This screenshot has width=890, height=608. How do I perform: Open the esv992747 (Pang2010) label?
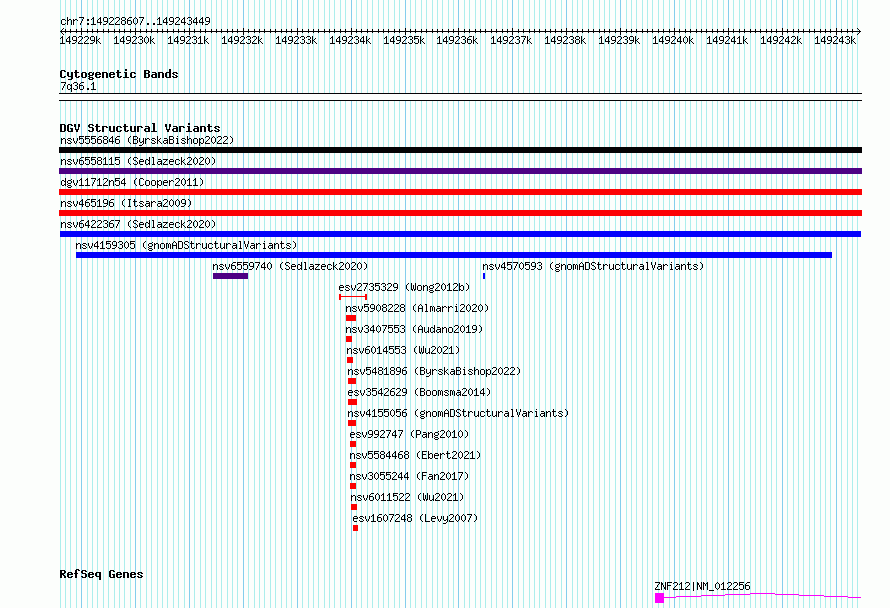tap(409, 434)
